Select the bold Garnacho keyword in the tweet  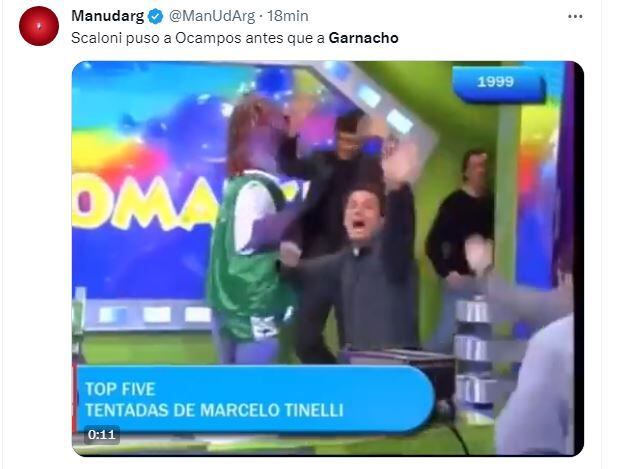(363, 38)
